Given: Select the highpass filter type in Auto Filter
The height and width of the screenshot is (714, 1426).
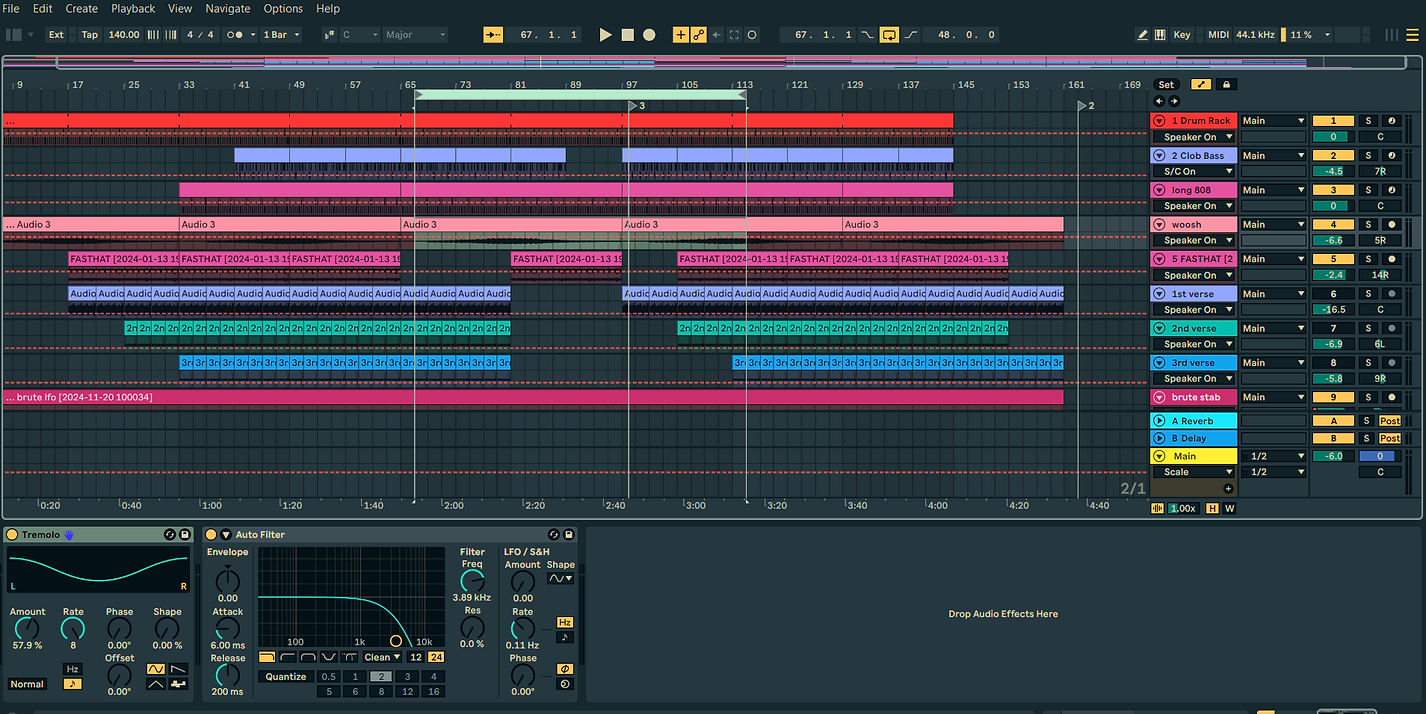Looking at the screenshot, I should pos(288,657).
